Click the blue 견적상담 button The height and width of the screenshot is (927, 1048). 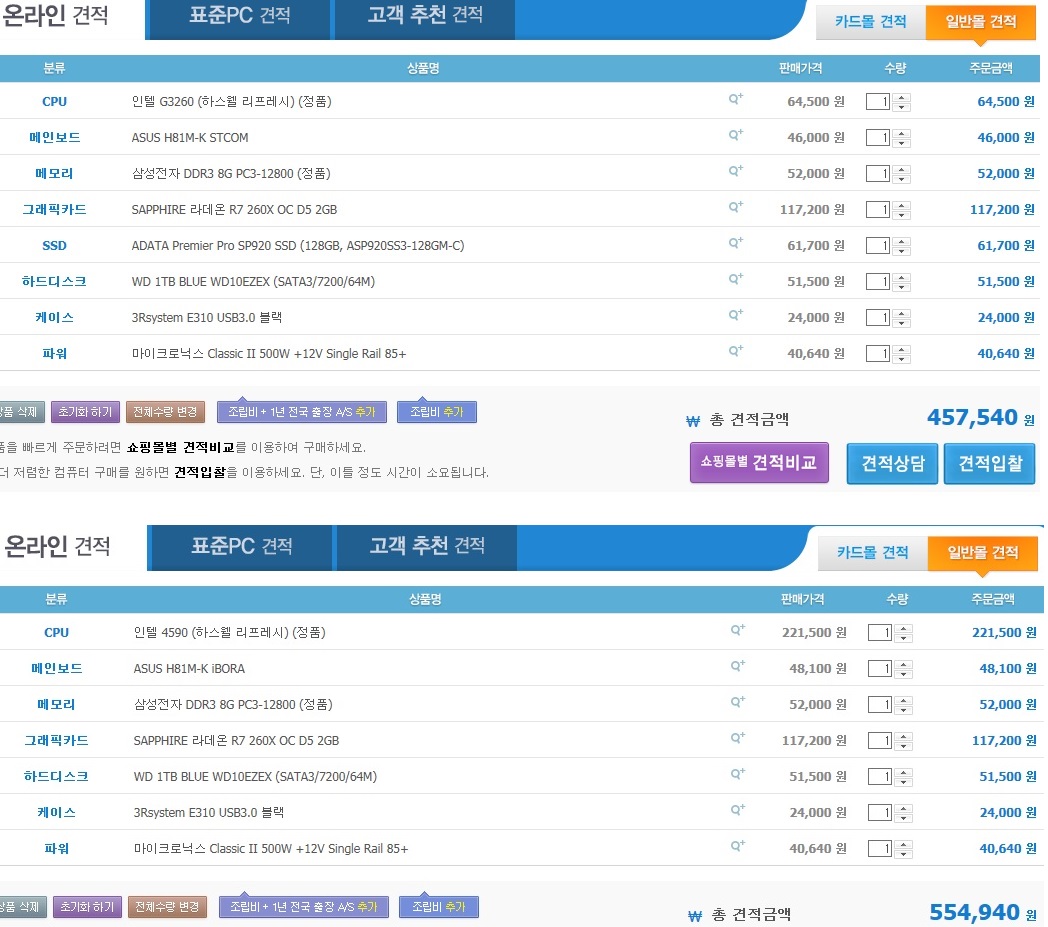(x=892, y=463)
